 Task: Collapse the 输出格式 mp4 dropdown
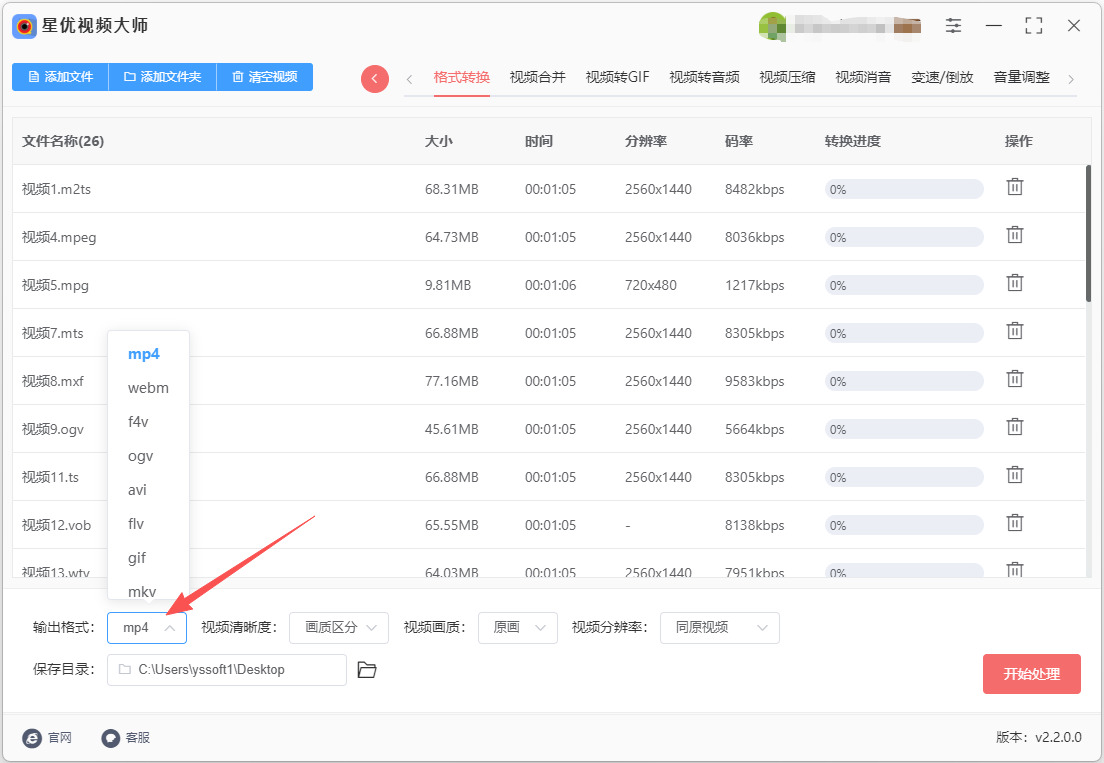(x=146, y=628)
